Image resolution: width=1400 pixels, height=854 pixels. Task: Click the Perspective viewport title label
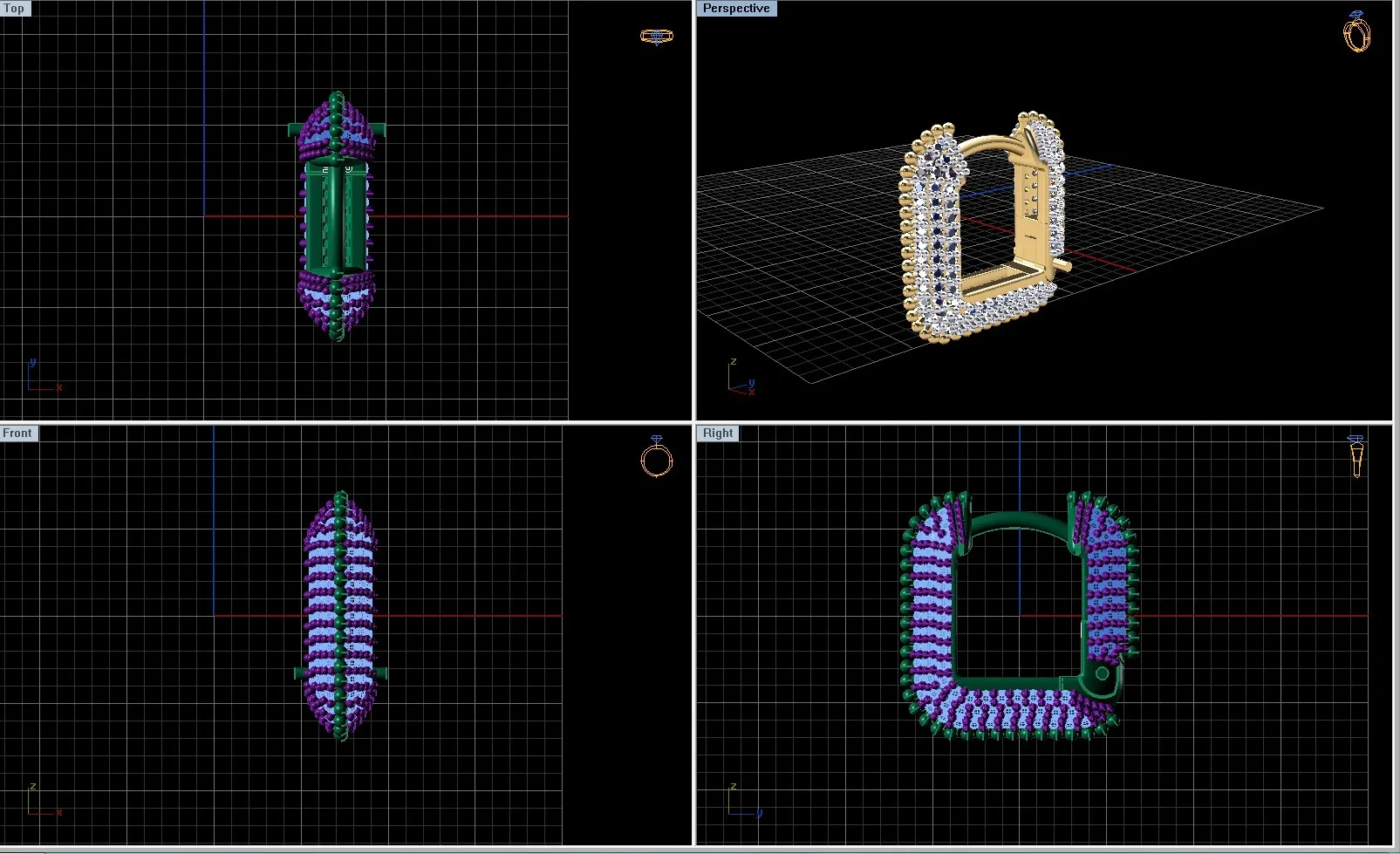tap(735, 9)
